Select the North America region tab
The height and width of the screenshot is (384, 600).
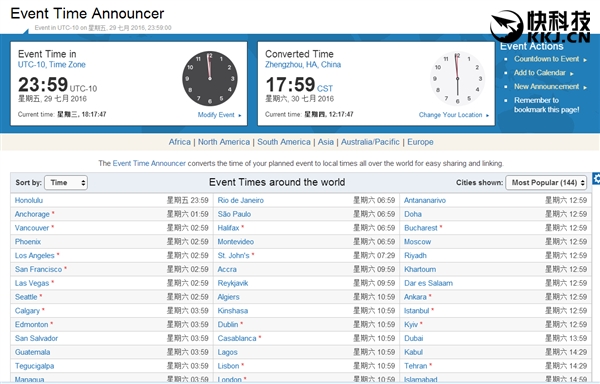pos(224,142)
